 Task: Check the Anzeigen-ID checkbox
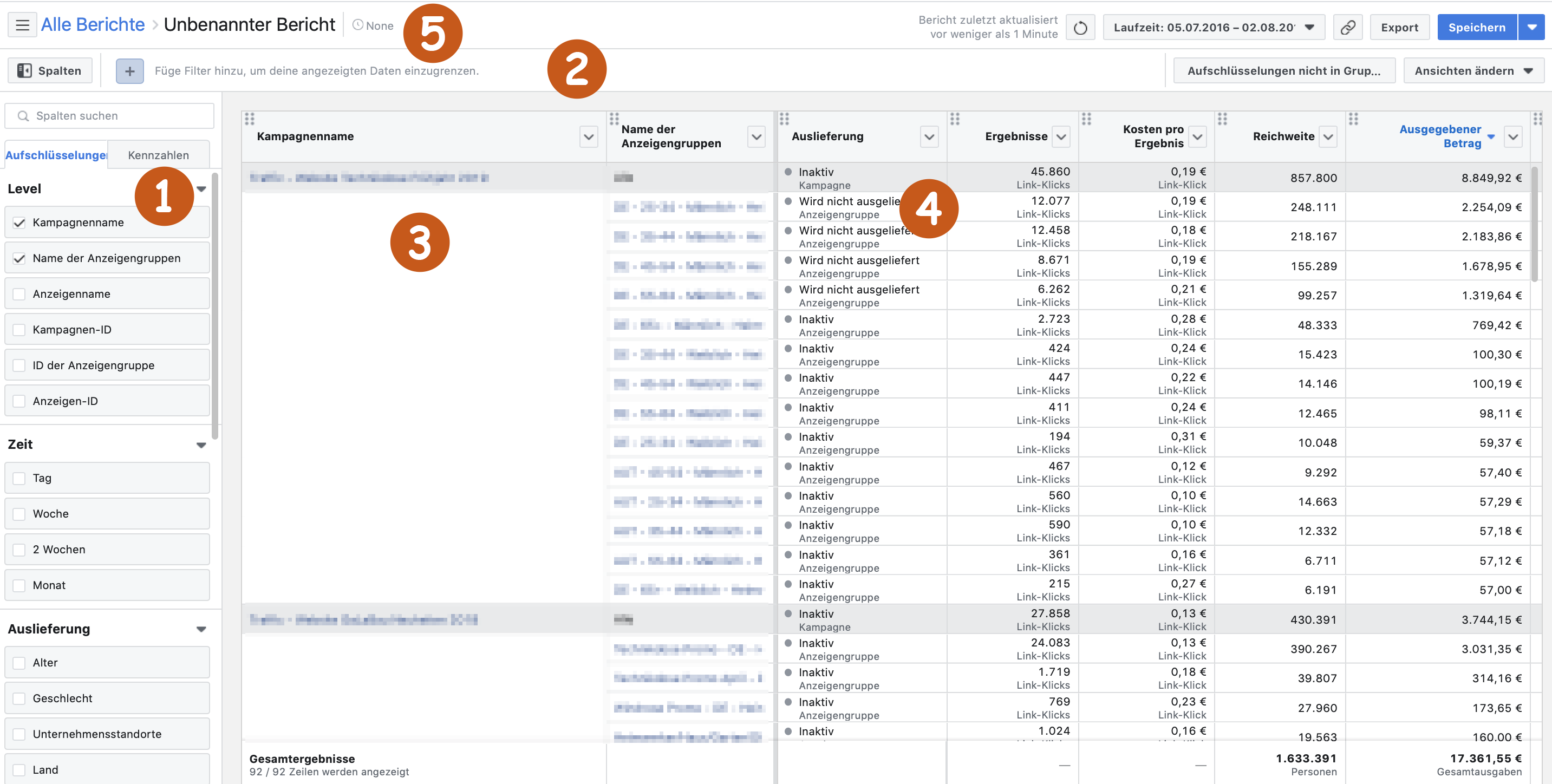point(19,401)
